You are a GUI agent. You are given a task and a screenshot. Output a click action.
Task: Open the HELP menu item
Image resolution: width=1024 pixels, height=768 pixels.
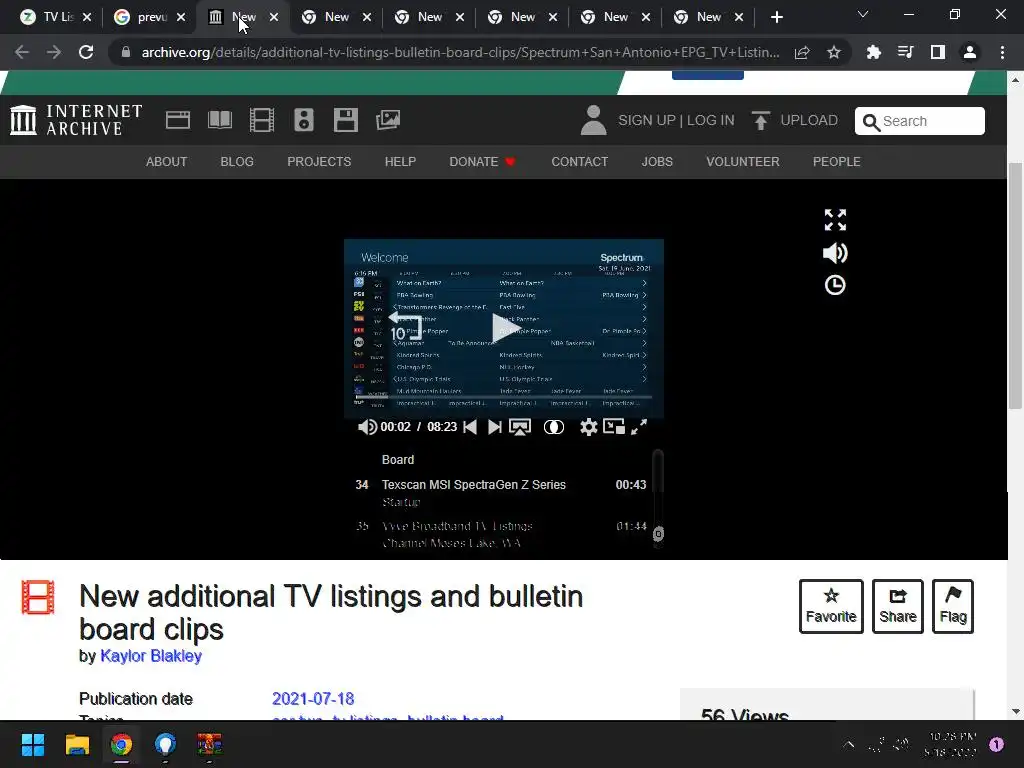400,161
